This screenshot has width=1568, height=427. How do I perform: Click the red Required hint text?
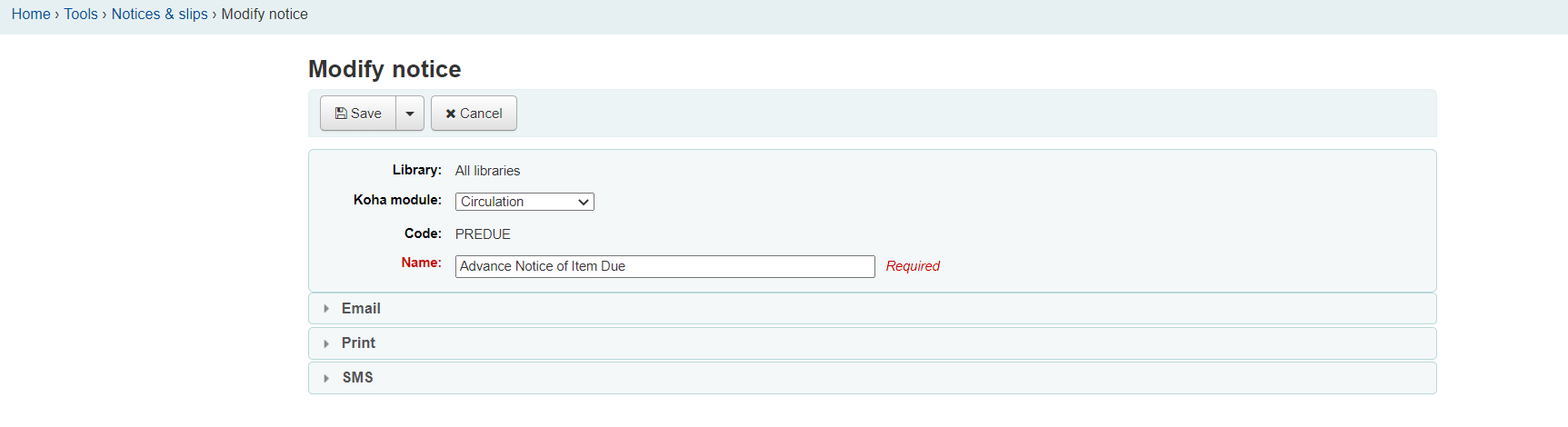pyautogui.click(x=913, y=266)
